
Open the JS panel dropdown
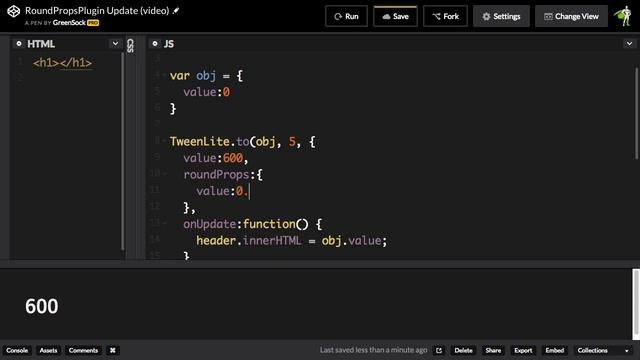pyautogui.click(x=629, y=44)
